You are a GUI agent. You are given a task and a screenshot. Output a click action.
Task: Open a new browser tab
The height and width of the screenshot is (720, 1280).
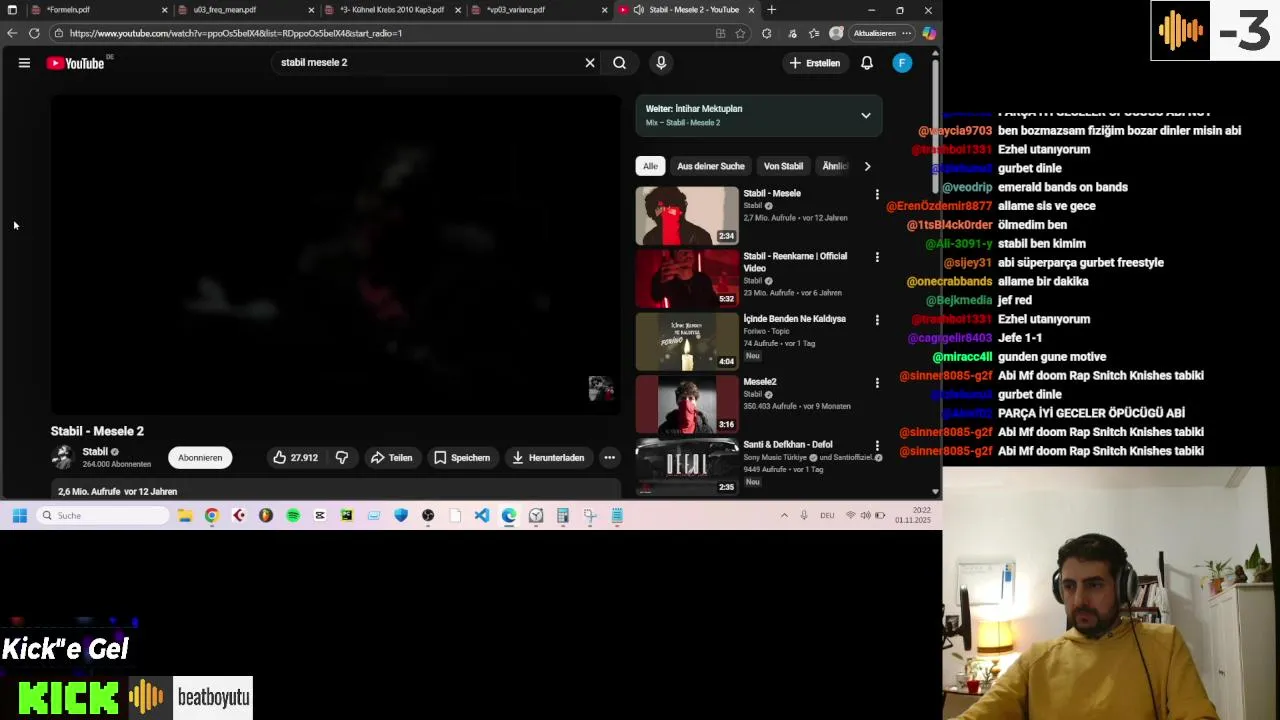[x=771, y=10]
